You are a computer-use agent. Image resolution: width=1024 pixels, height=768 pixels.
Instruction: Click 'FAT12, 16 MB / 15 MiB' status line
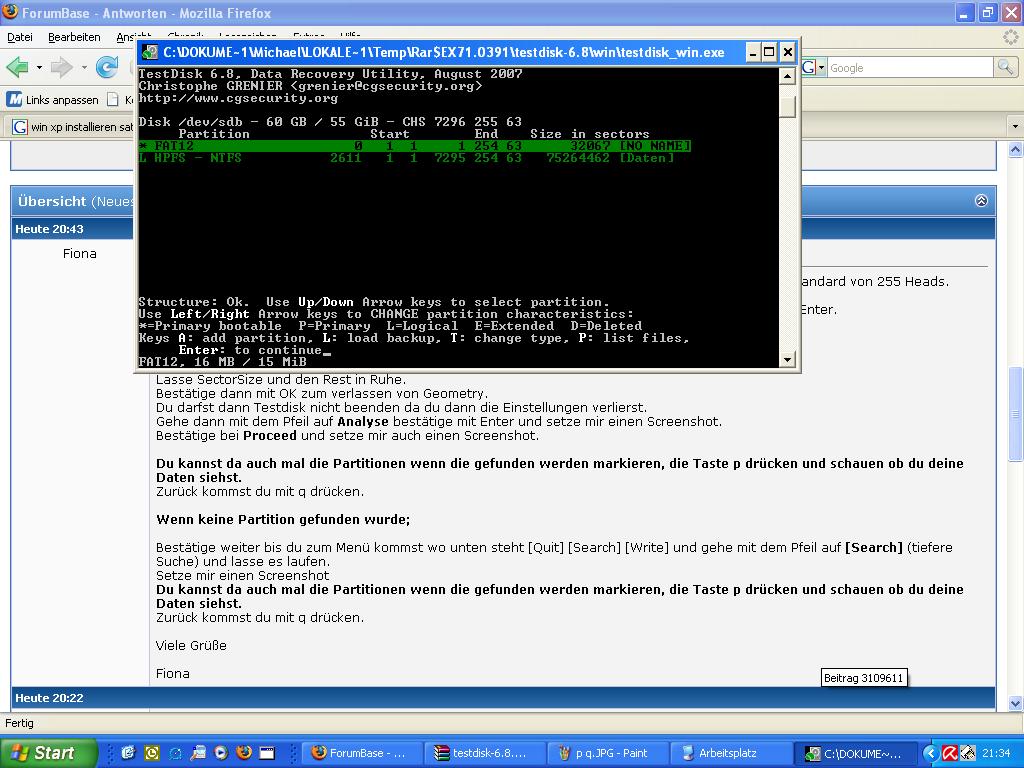coord(223,362)
